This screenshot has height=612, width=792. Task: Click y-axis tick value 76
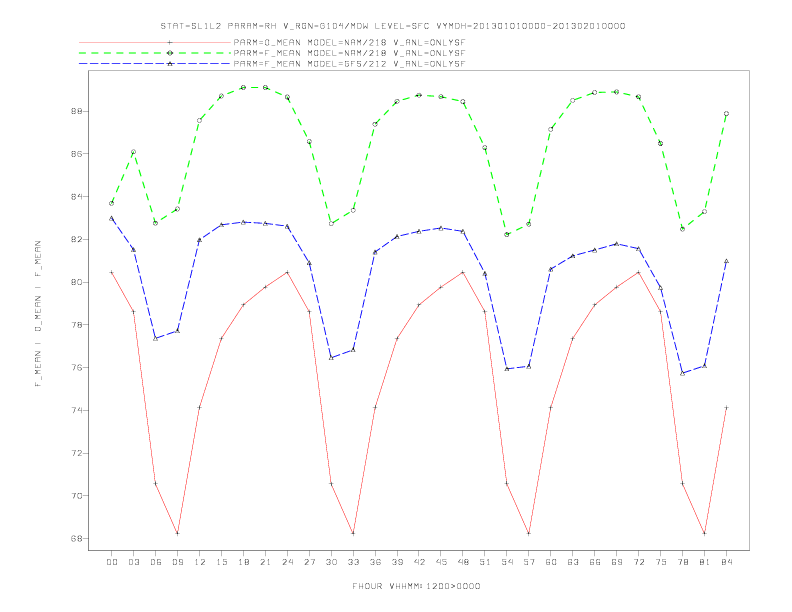(76, 368)
